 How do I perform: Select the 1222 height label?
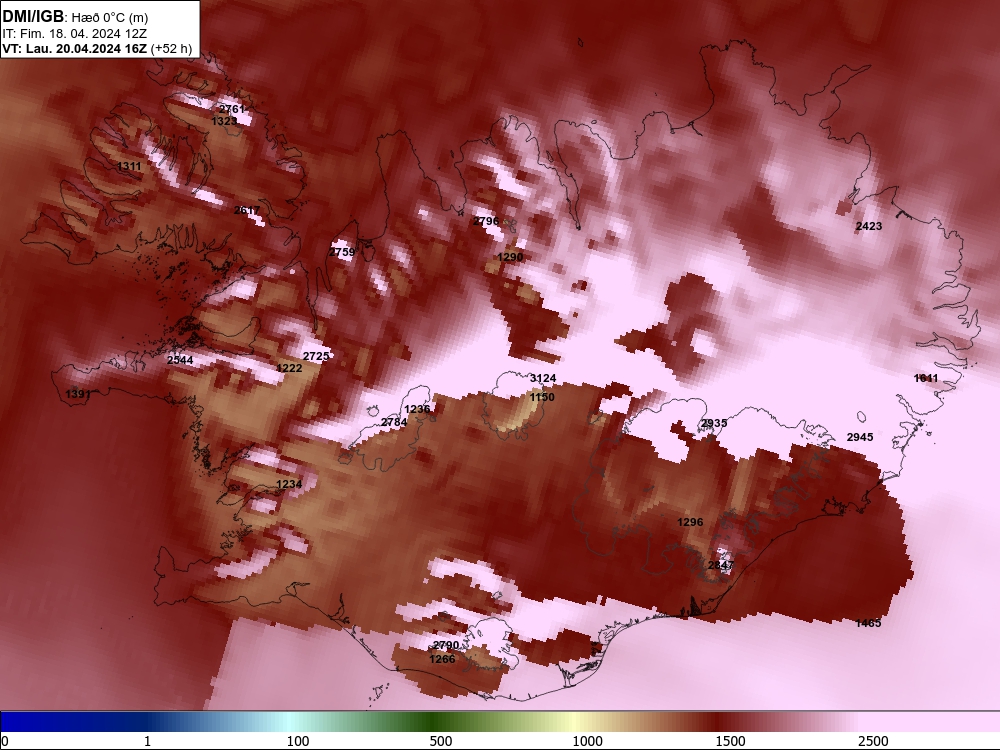pyautogui.click(x=290, y=368)
